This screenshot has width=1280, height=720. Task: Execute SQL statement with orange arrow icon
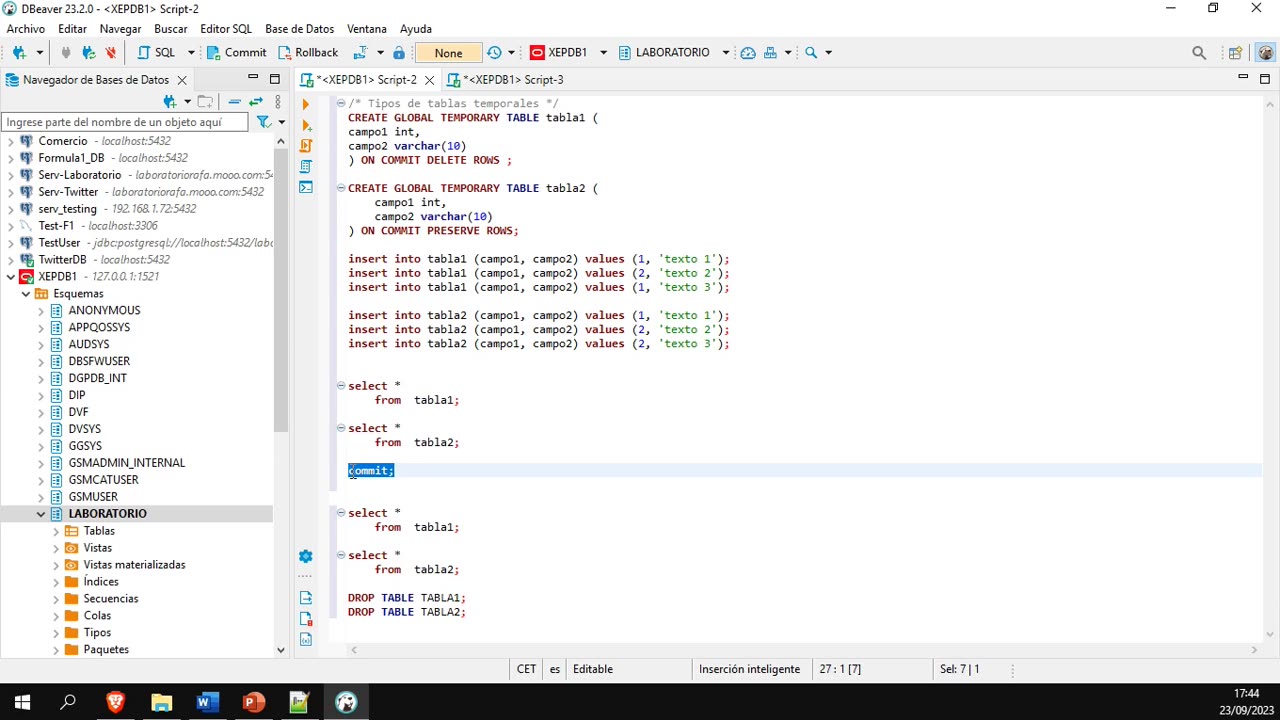306,104
